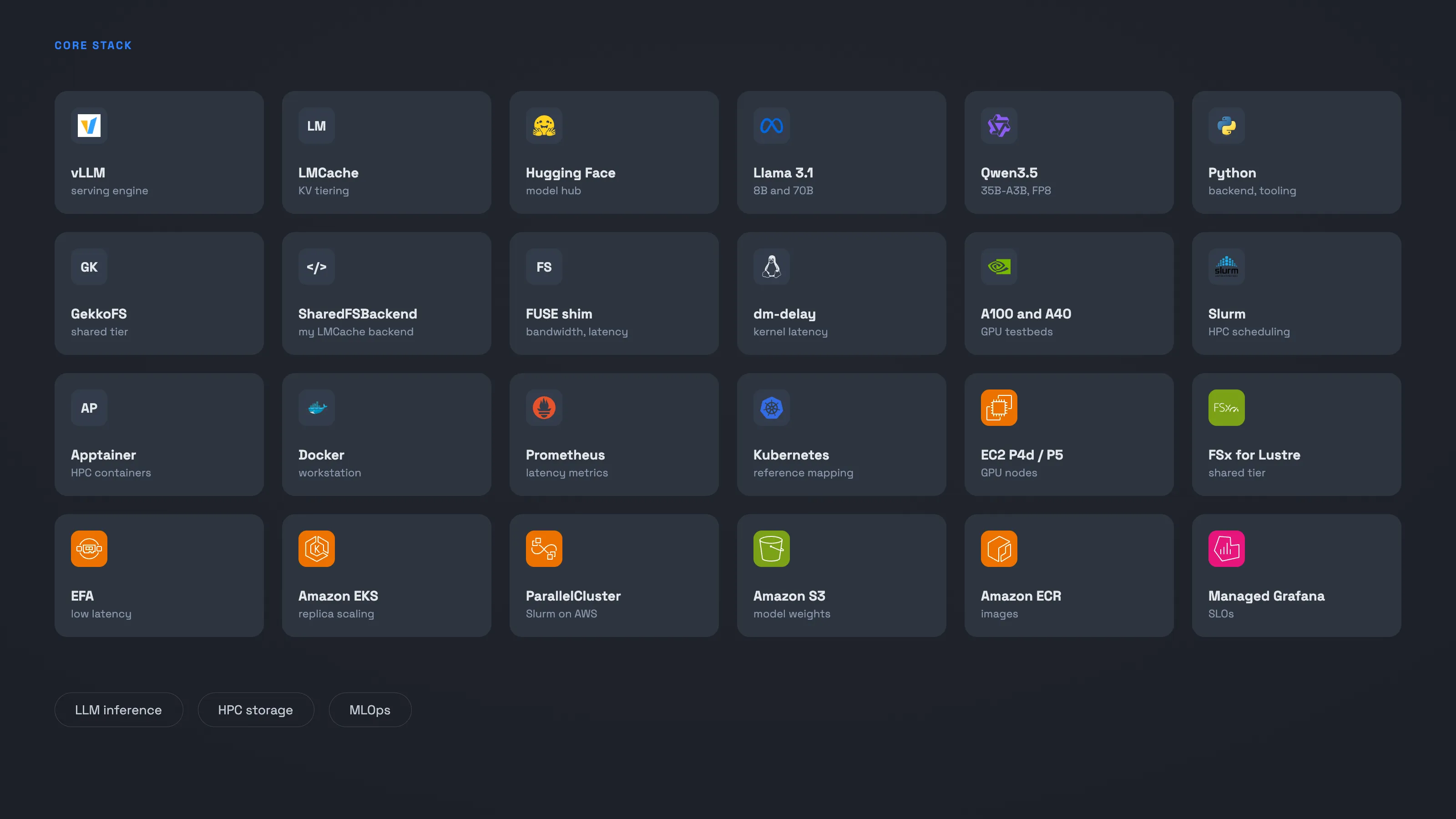Click the Python title text
Image resolution: width=1456 pixels, height=819 pixels.
click(x=1232, y=173)
